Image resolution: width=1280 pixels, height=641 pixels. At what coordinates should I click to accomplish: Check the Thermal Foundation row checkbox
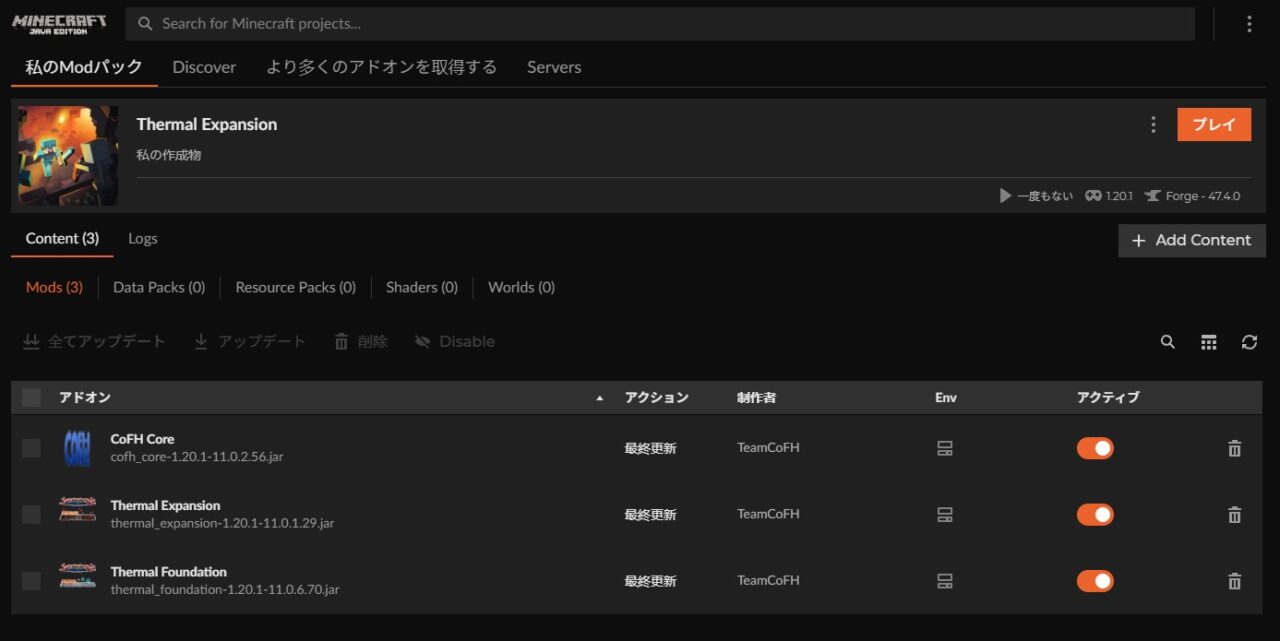(31, 581)
